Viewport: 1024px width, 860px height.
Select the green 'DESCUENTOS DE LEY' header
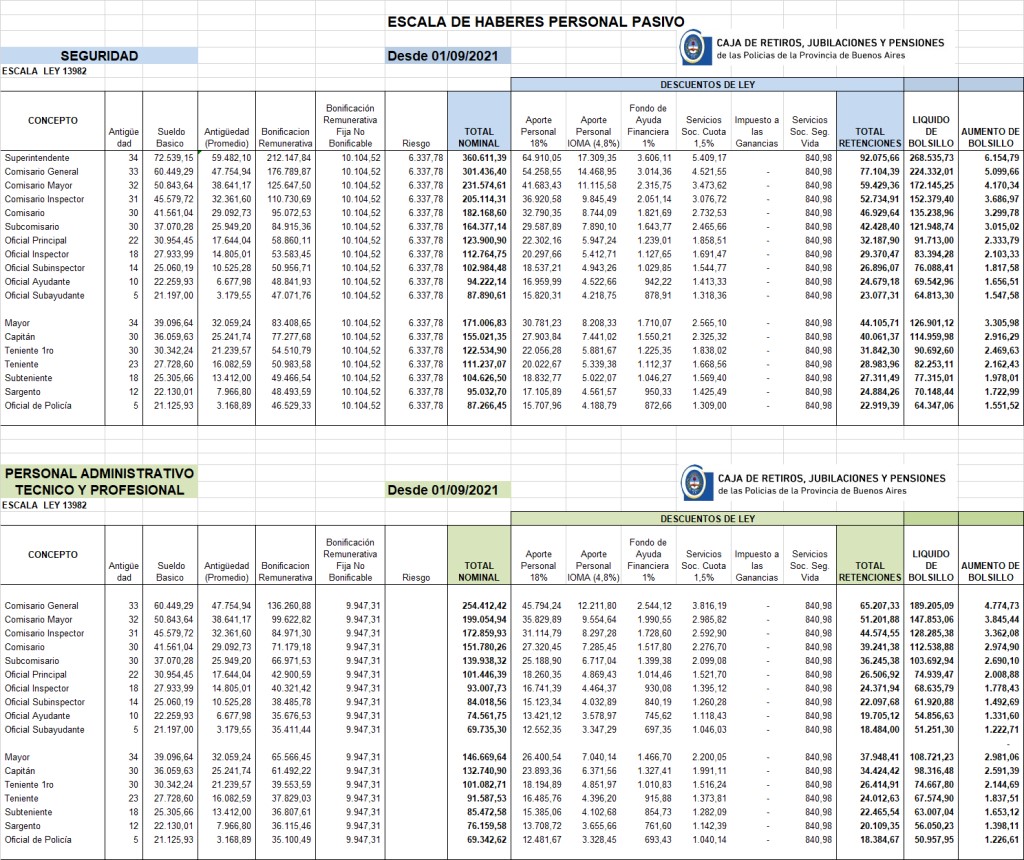707,518
